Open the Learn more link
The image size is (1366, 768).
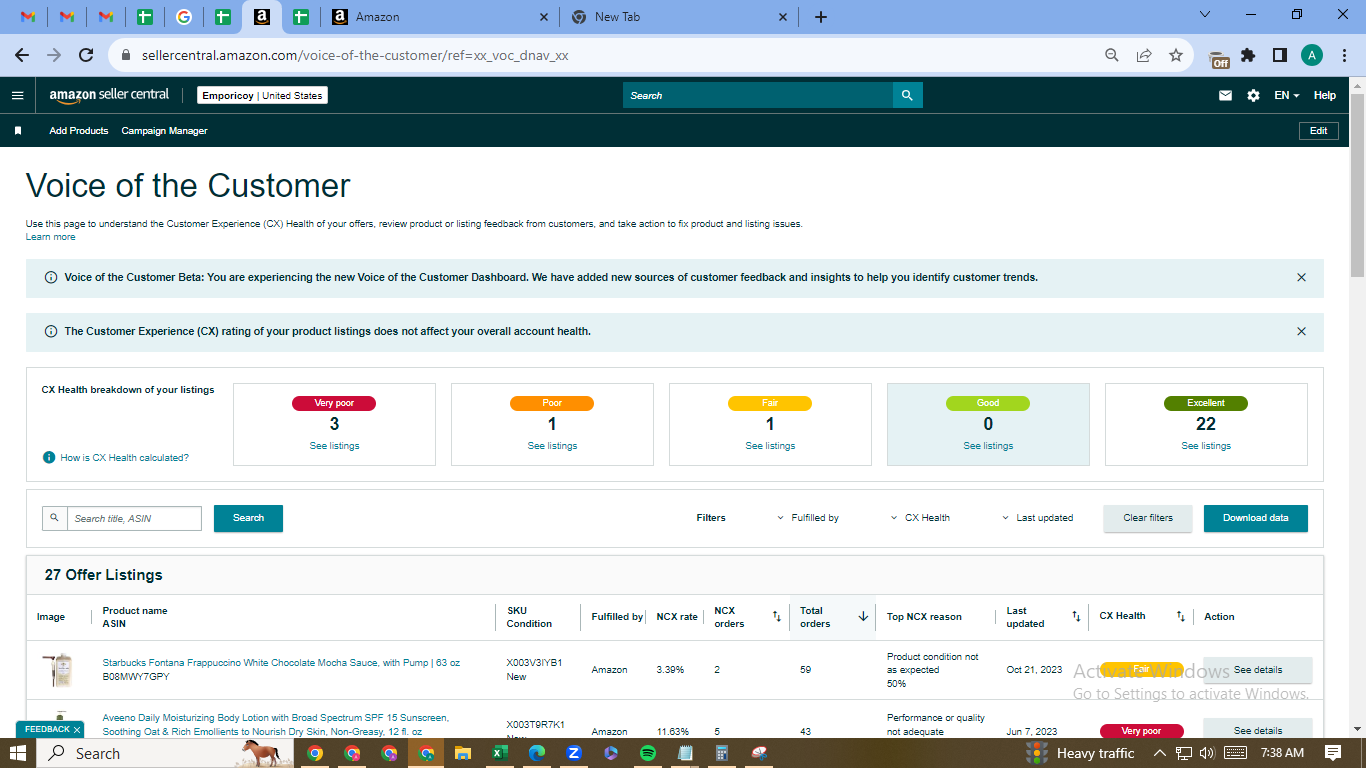click(x=51, y=237)
